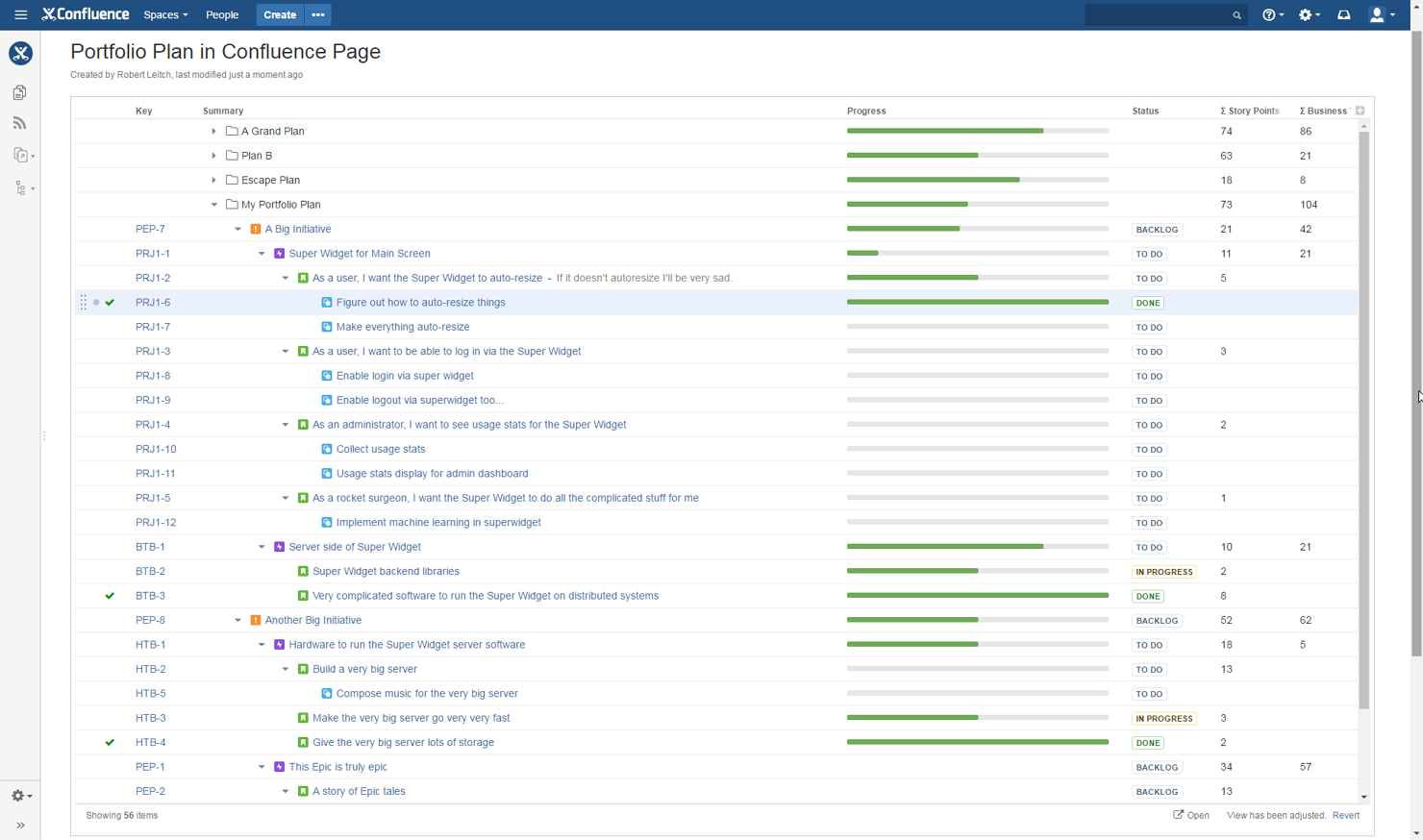This screenshot has height=840, width=1423.
Task: Open the Pages icon in the sidebar
Action: [x=19, y=92]
